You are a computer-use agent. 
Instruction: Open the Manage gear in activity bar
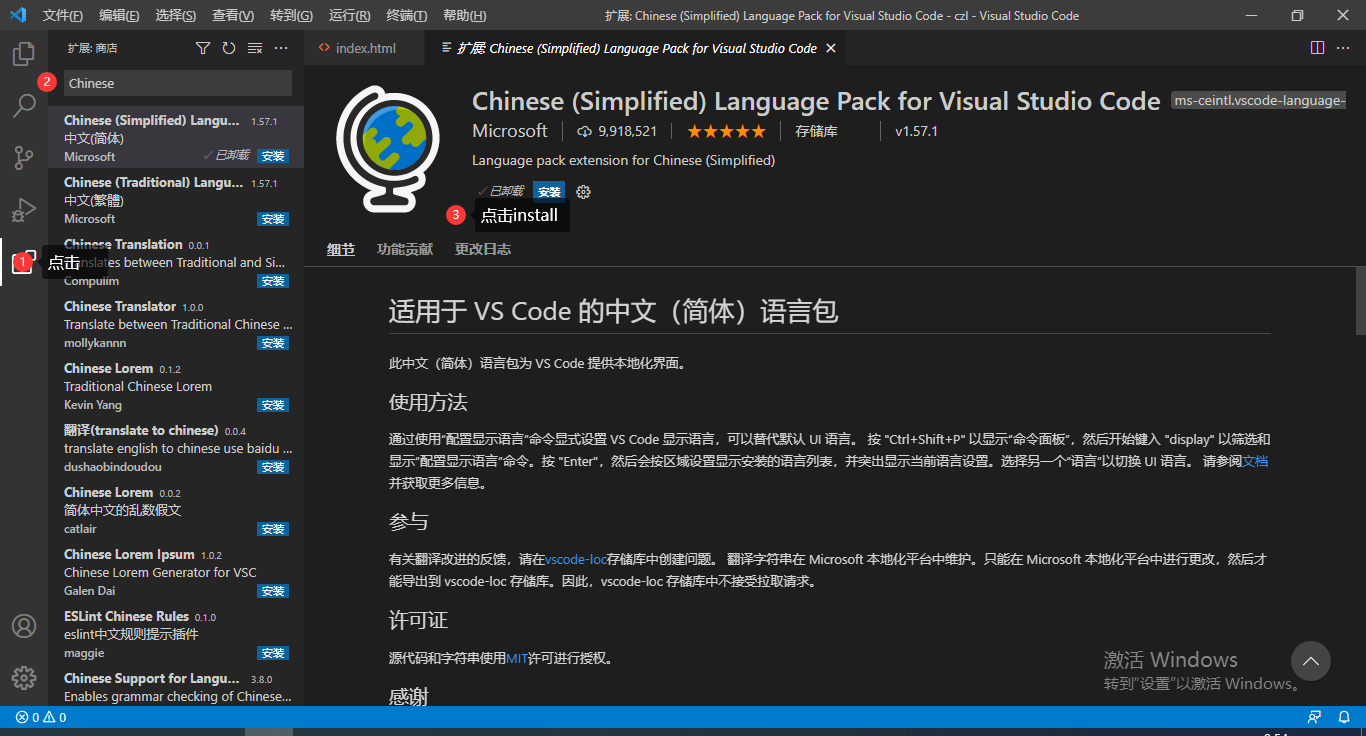(24, 678)
